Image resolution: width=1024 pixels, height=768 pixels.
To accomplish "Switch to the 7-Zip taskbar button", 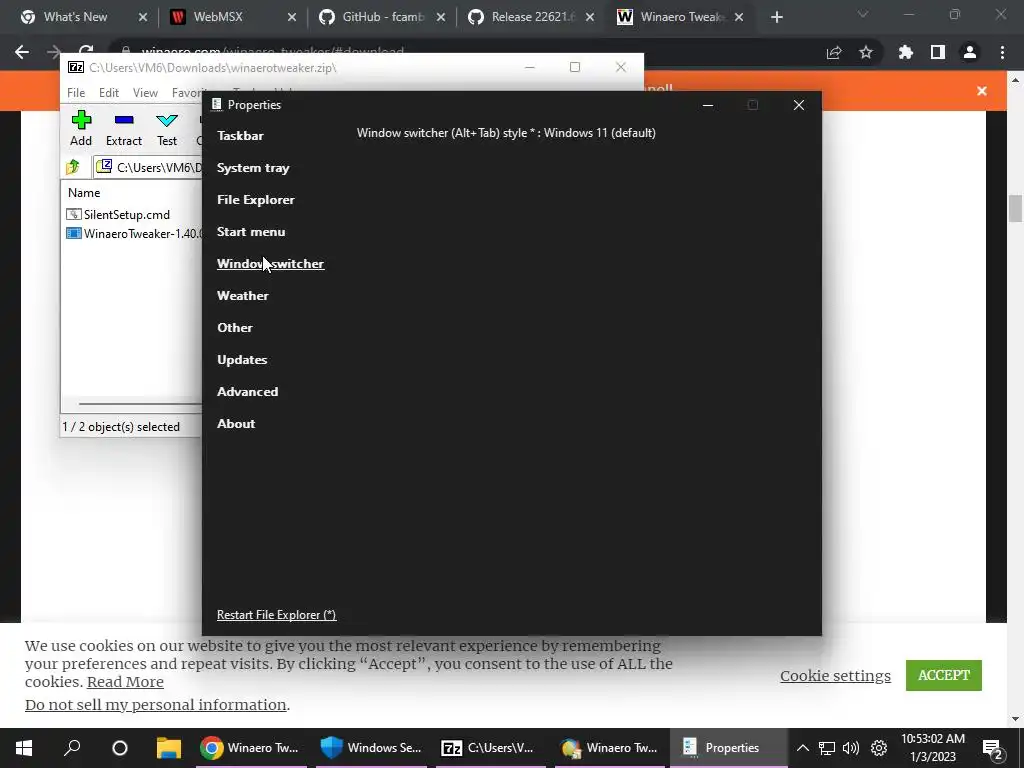I will point(491,748).
